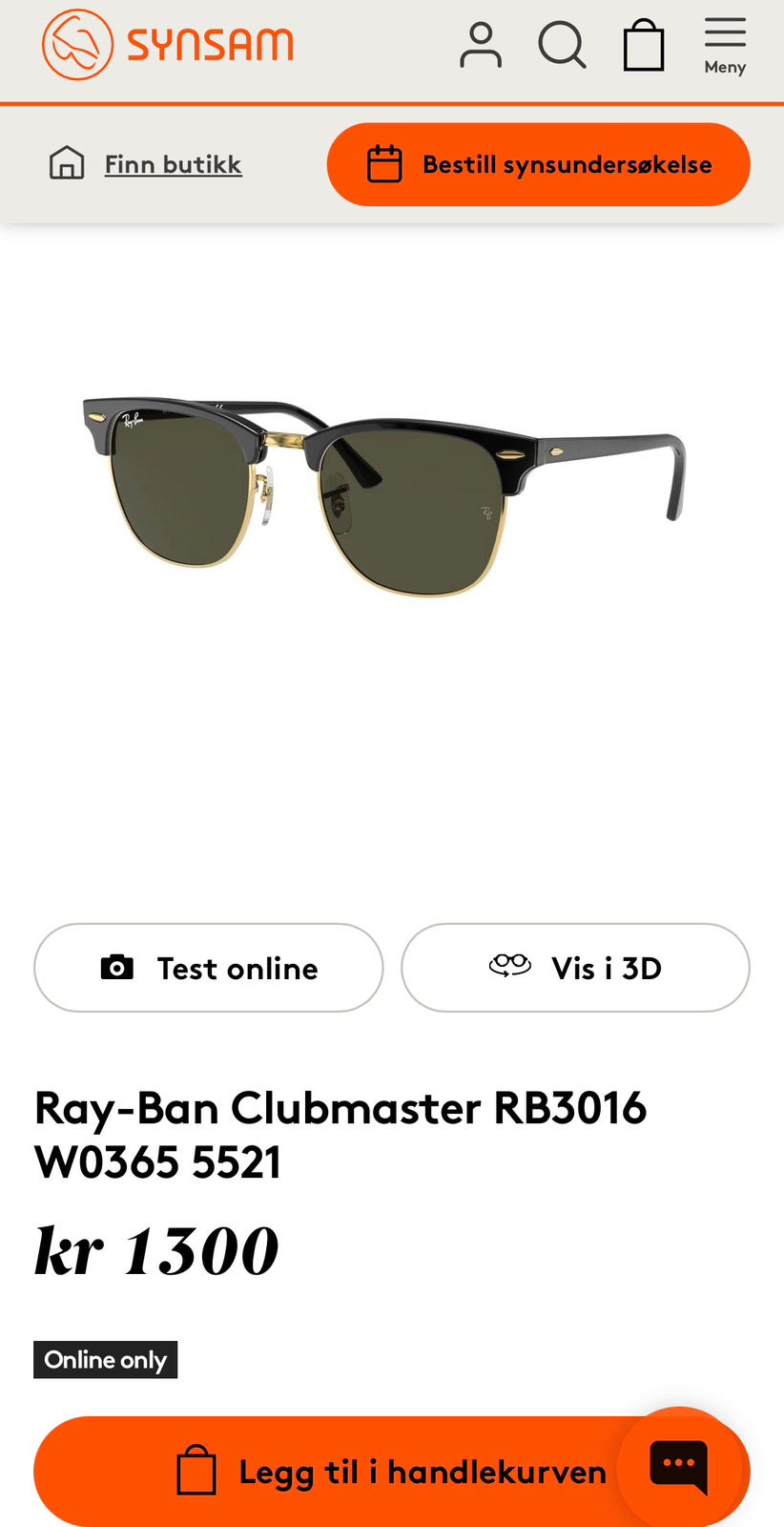This screenshot has width=784, height=1527.
Task: Click the Synsam wordmark text
Action: (210, 45)
